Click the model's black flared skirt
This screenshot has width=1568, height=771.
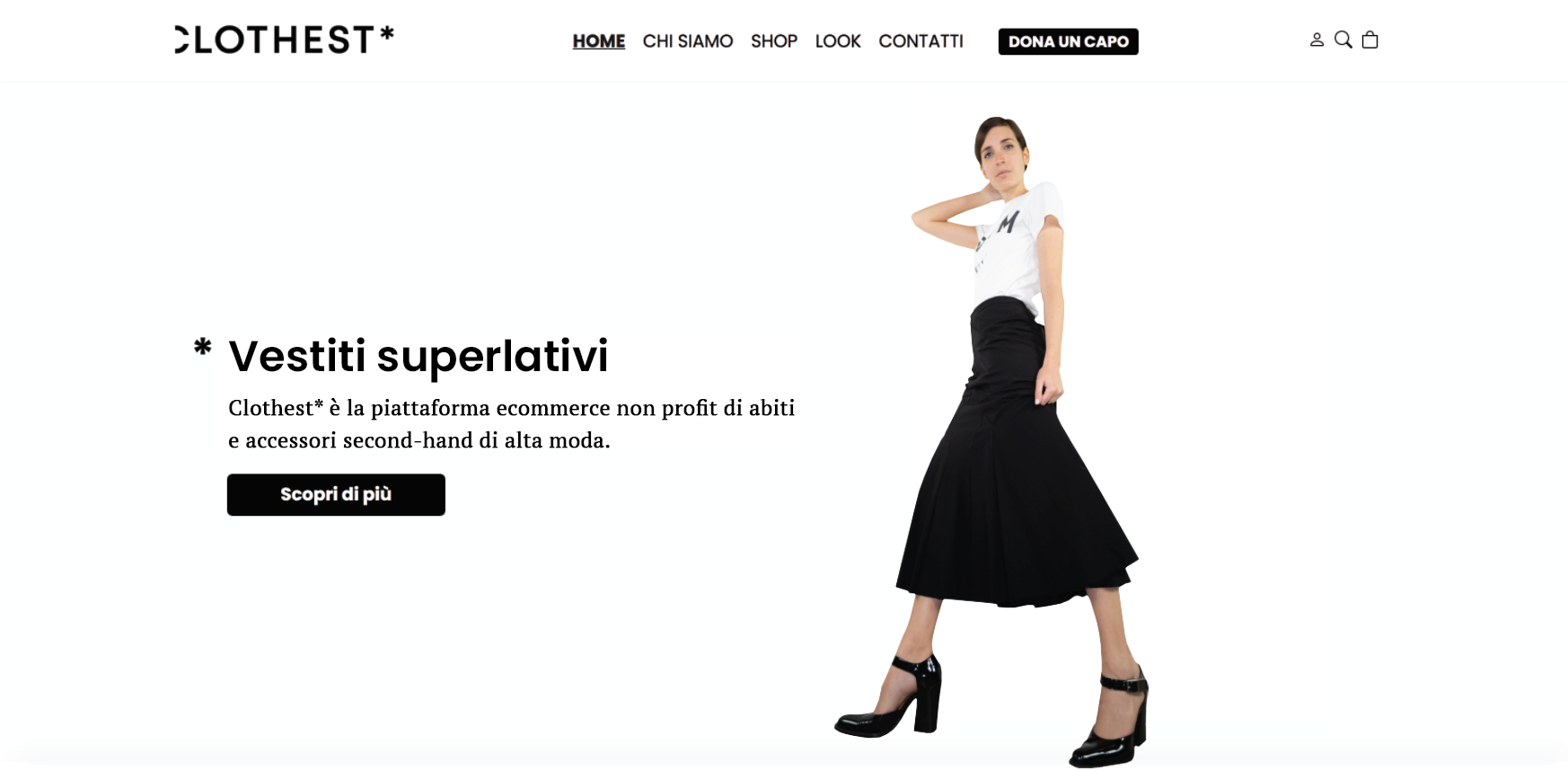[x=1015, y=467]
